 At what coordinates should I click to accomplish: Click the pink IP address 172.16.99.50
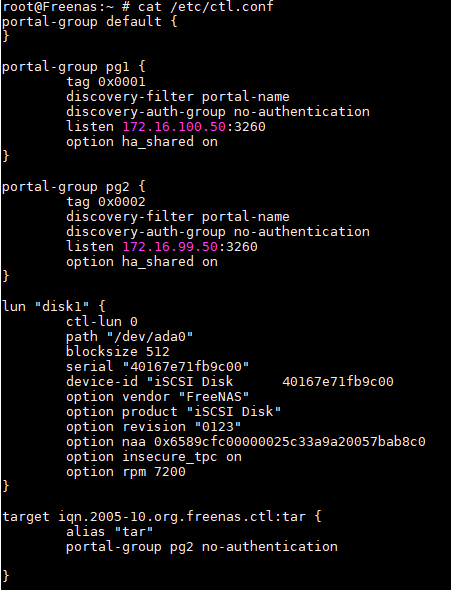point(170,246)
